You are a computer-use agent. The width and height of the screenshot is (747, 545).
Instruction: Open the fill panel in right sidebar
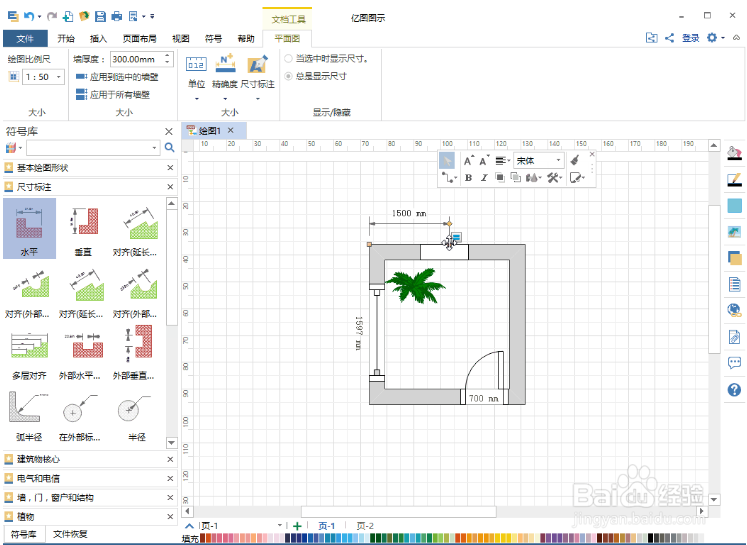coord(735,153)
